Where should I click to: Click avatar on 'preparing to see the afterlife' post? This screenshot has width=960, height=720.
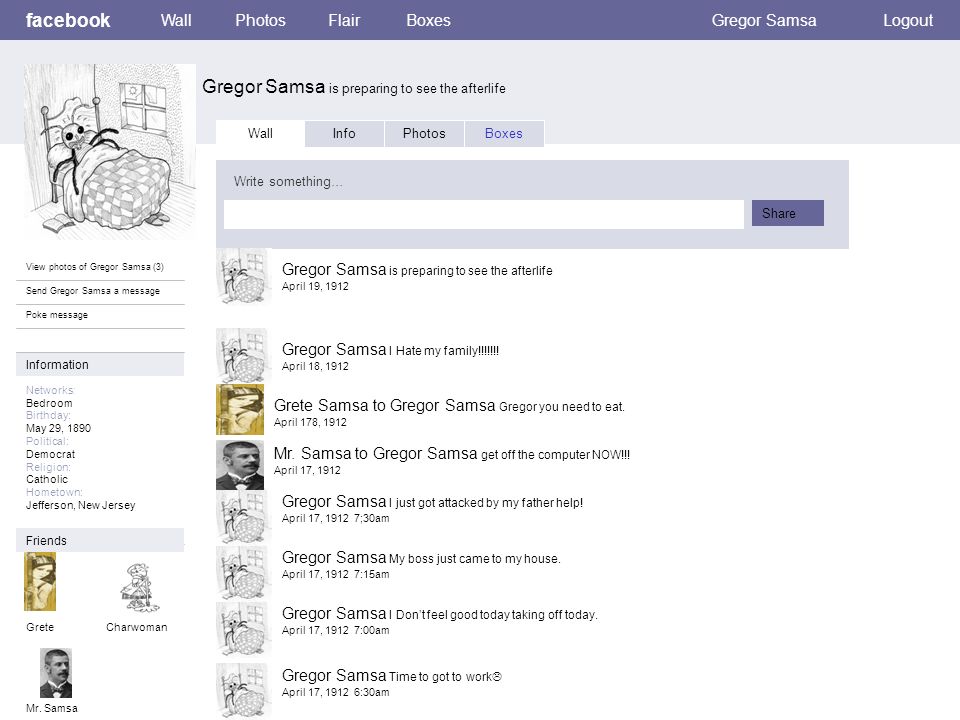[243, 276]
